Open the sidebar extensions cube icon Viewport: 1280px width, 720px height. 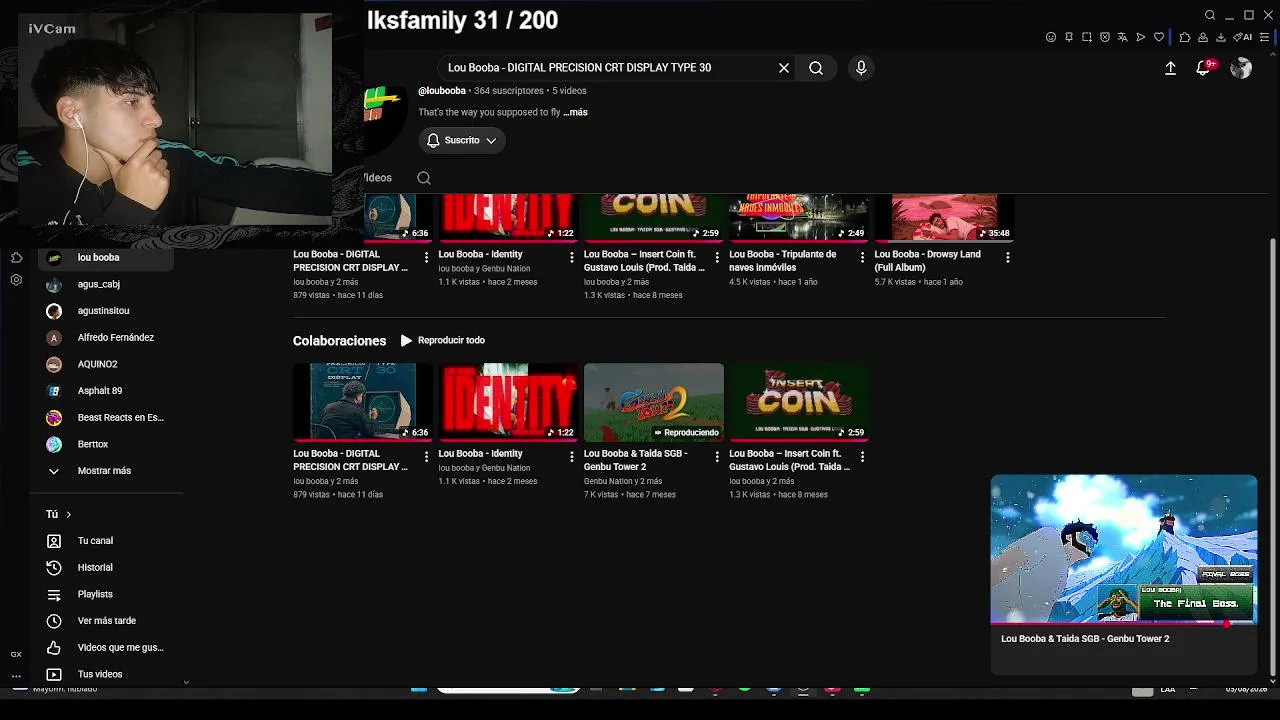pyautogui.click(x=16, y=257)
